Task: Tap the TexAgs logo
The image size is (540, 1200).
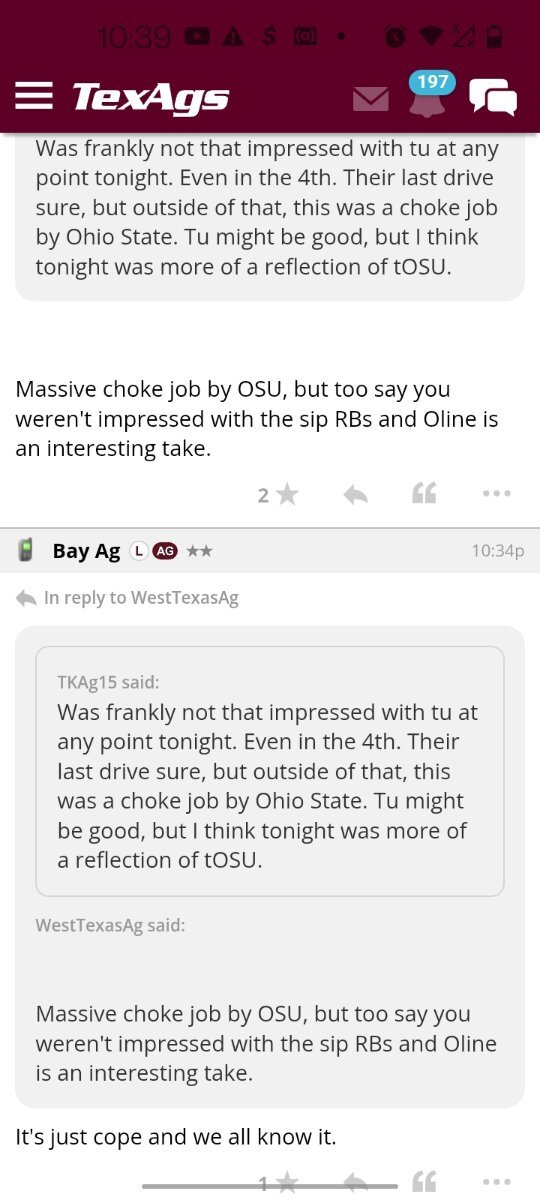Action: click(151, 97)
